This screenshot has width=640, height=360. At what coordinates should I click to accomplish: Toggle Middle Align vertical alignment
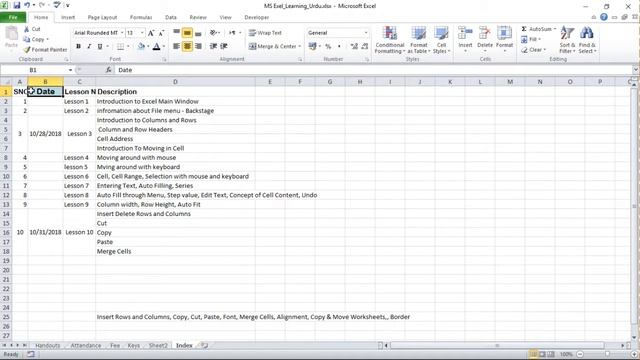(187, 33)
